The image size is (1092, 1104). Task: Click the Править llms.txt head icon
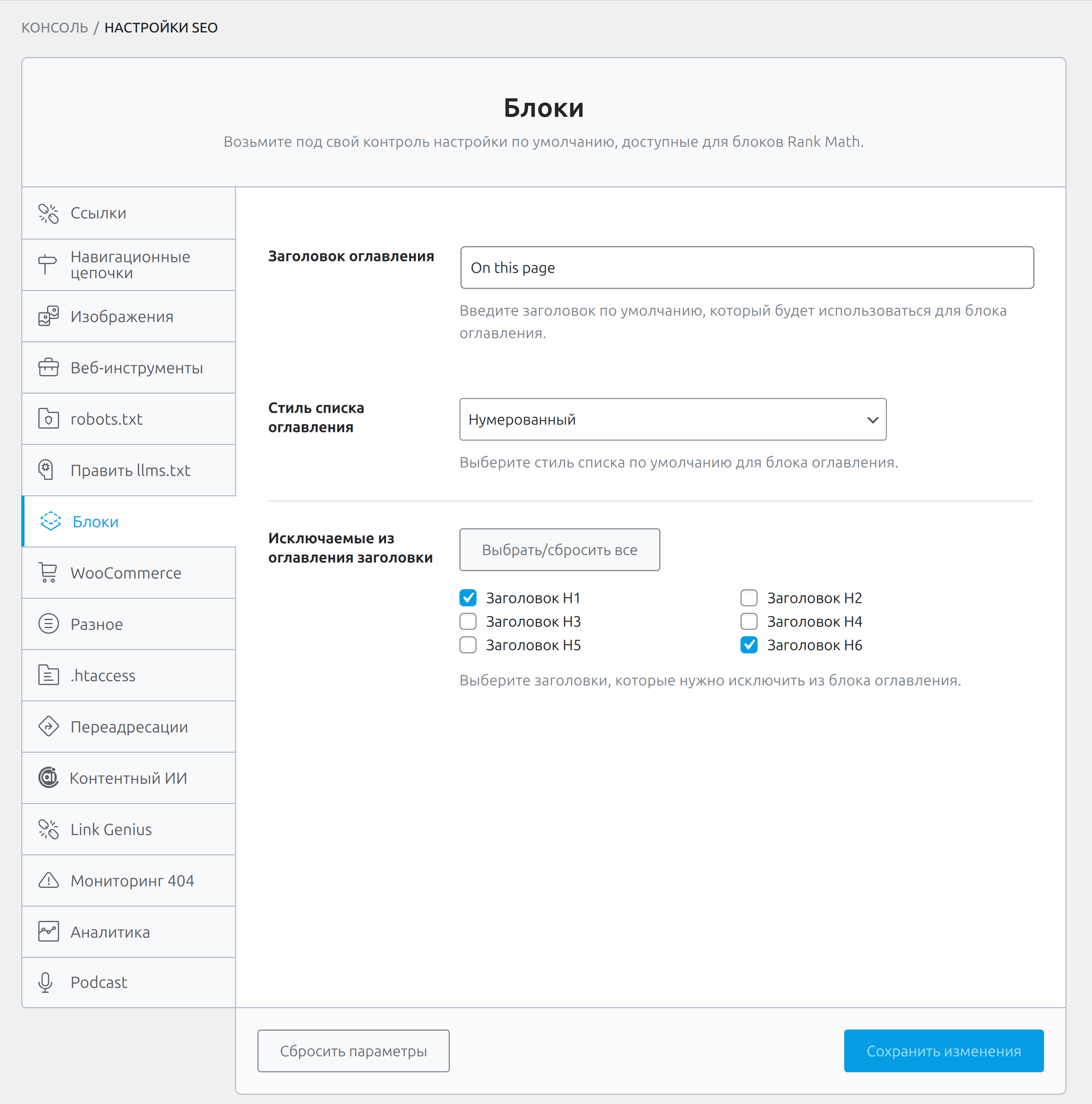click(46, 470)
